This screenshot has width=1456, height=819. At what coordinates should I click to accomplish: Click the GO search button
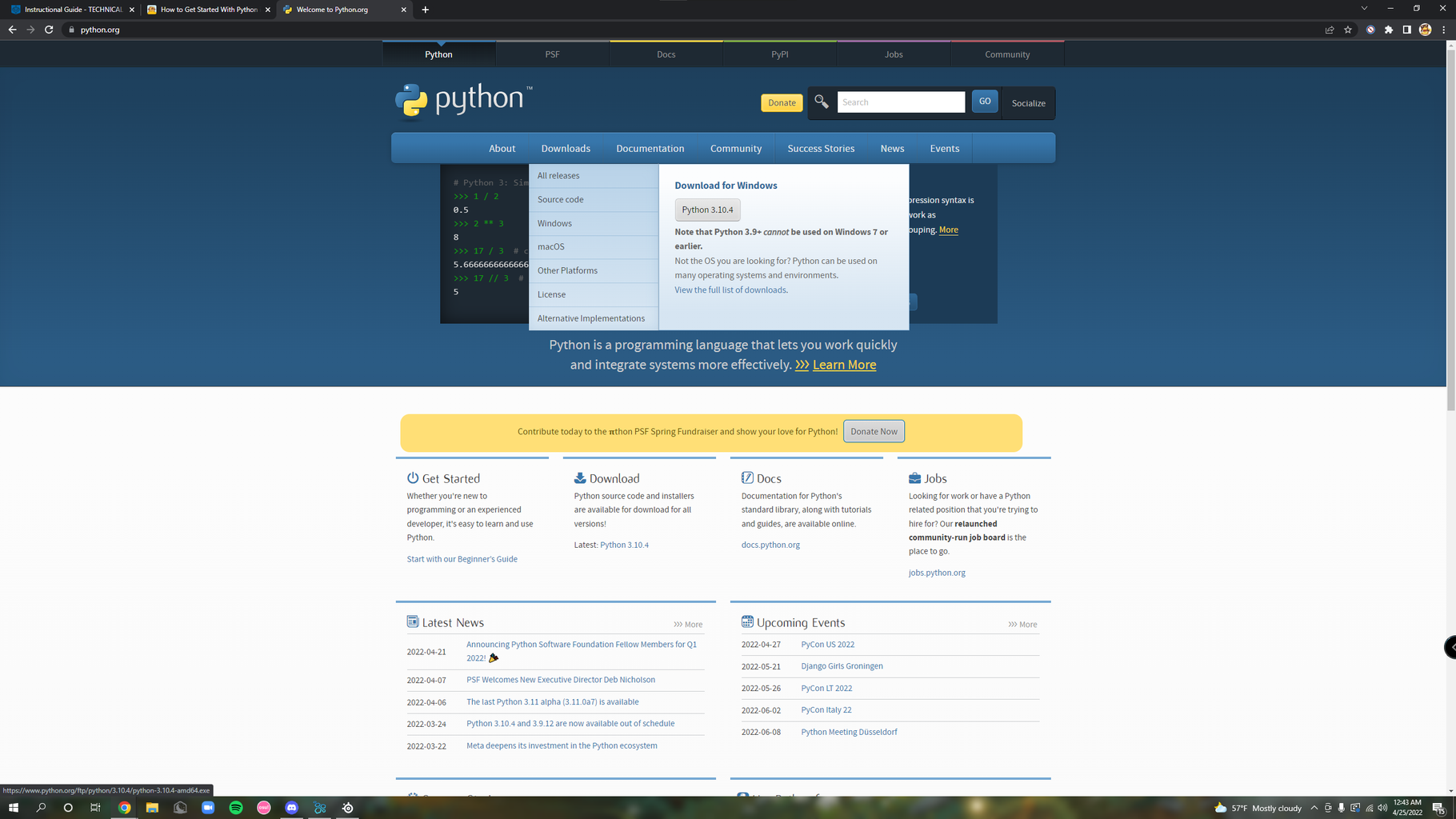(x=985, y=102)
